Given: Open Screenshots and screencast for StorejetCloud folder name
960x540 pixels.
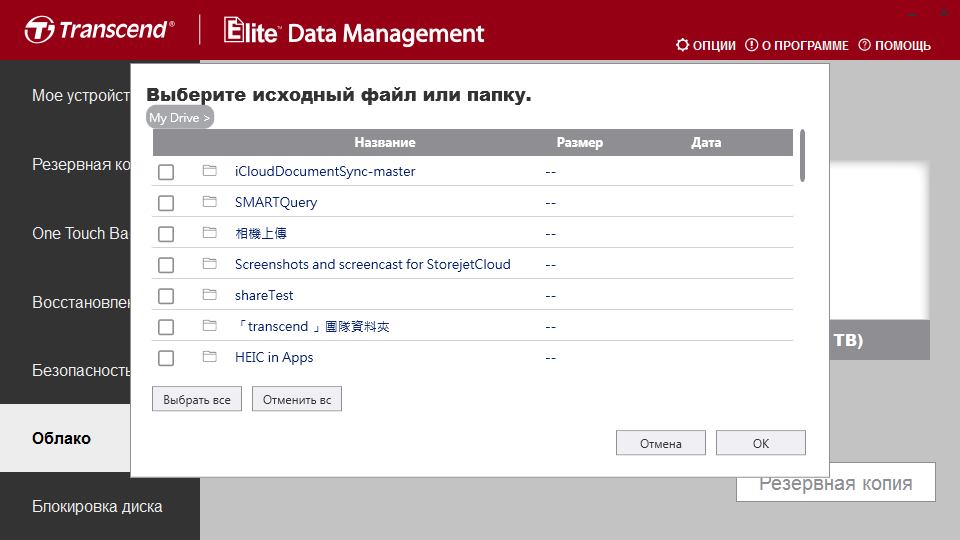Looking at the screenshot, I should (373, 264).
